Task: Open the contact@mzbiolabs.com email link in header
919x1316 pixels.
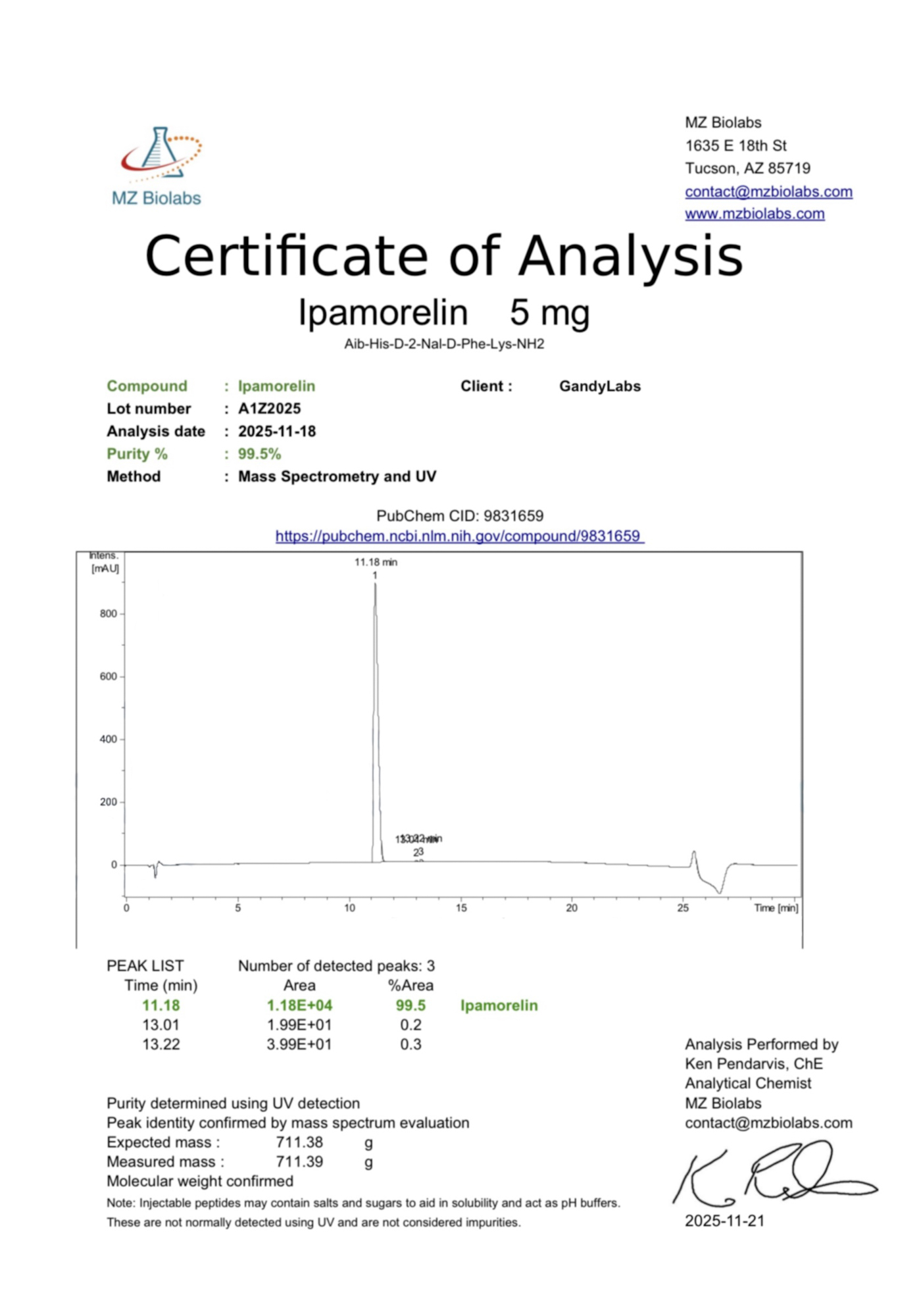Action: [x=768, y=191]
